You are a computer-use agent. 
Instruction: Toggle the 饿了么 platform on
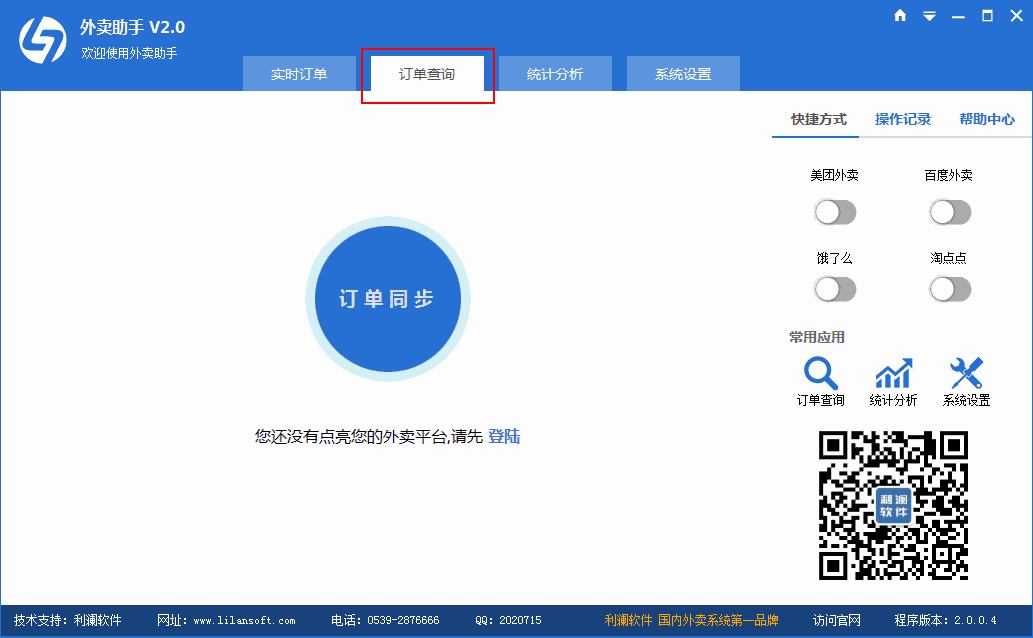pyautogui.click(x=835, y=288)
